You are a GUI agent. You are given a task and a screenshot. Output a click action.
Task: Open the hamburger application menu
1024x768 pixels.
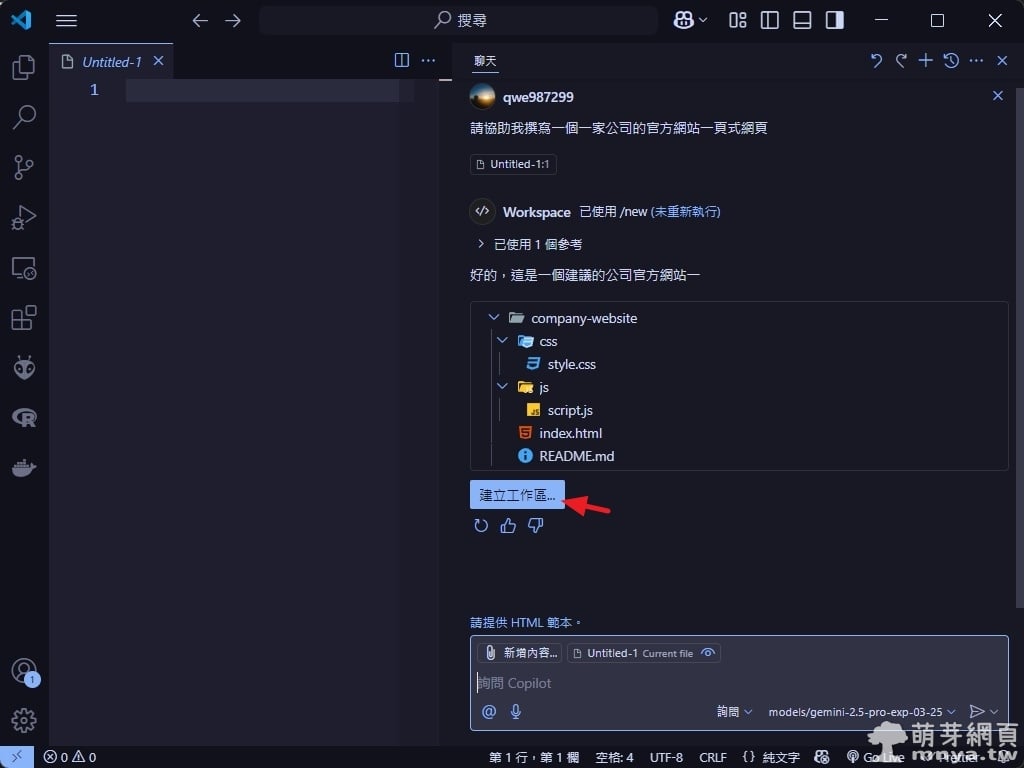click(x=66, y=20)
